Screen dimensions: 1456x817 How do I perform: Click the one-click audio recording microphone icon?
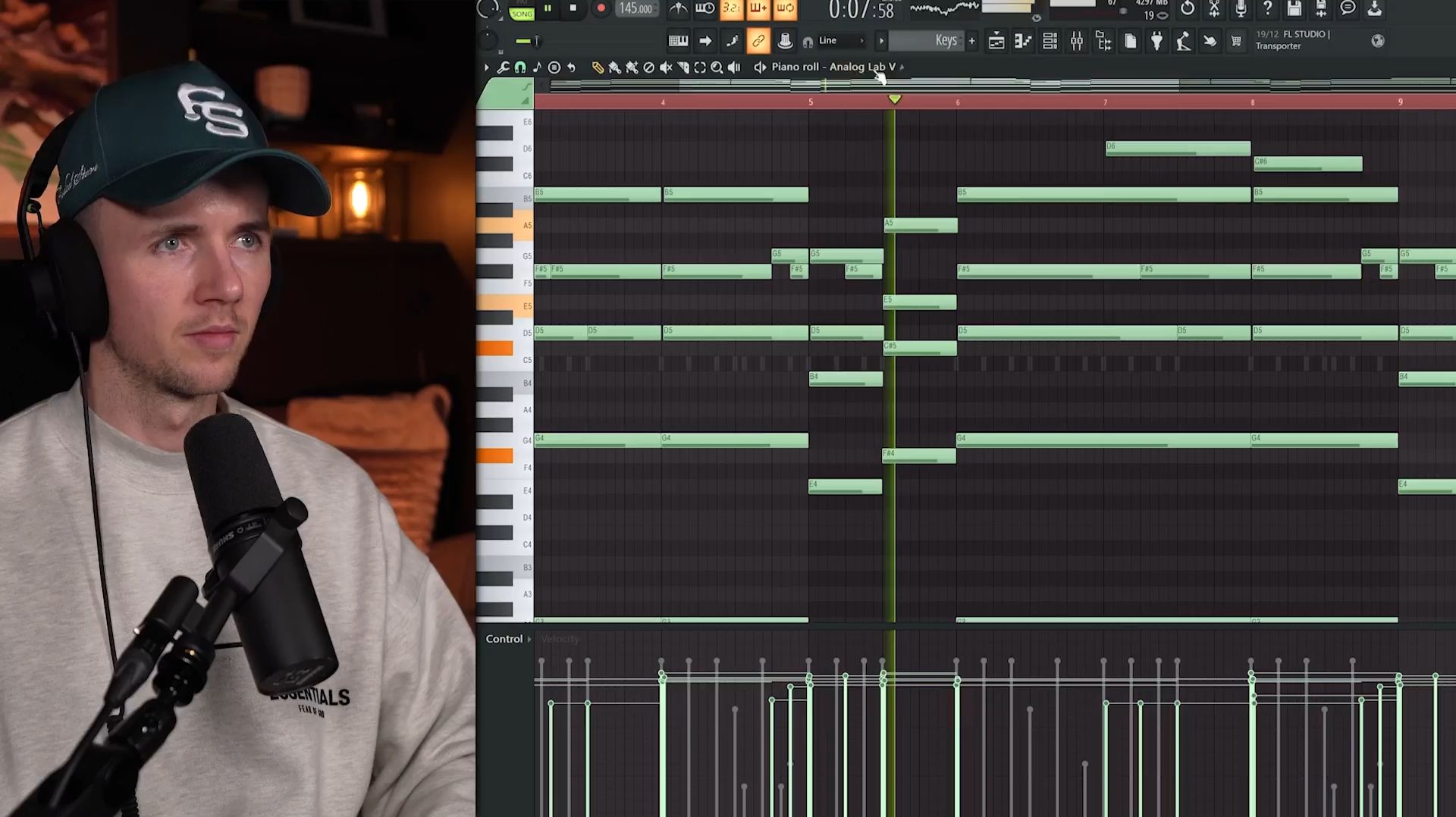pos(1241,8)
